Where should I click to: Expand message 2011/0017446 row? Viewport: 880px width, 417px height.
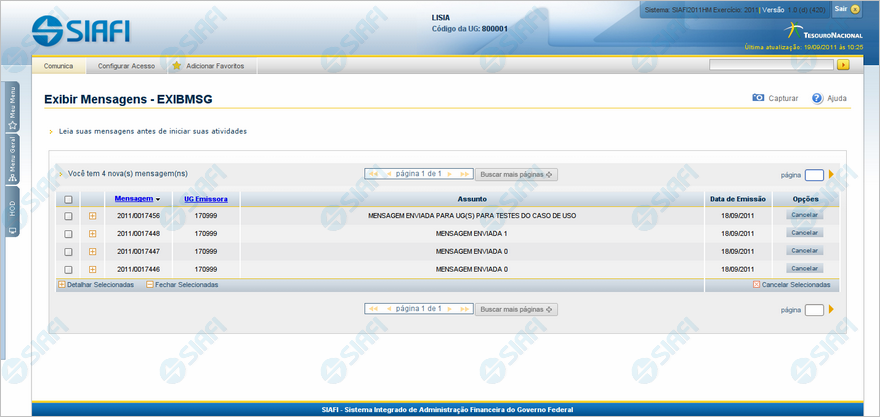[93, 270]
